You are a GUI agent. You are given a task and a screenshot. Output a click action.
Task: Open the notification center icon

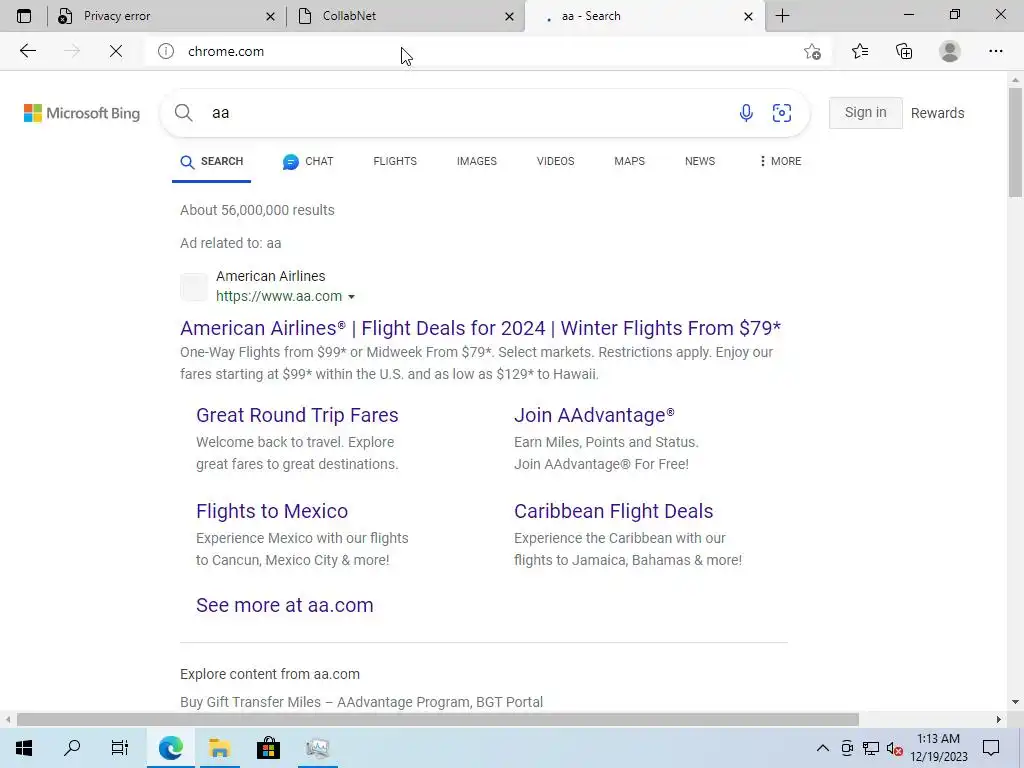[x=991, y=748]
